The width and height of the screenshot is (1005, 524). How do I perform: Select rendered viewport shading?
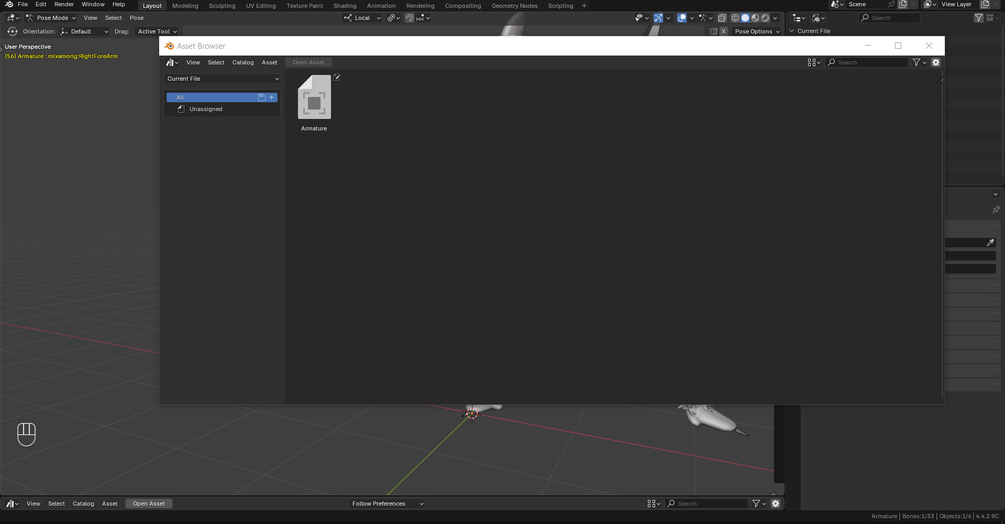765,18
